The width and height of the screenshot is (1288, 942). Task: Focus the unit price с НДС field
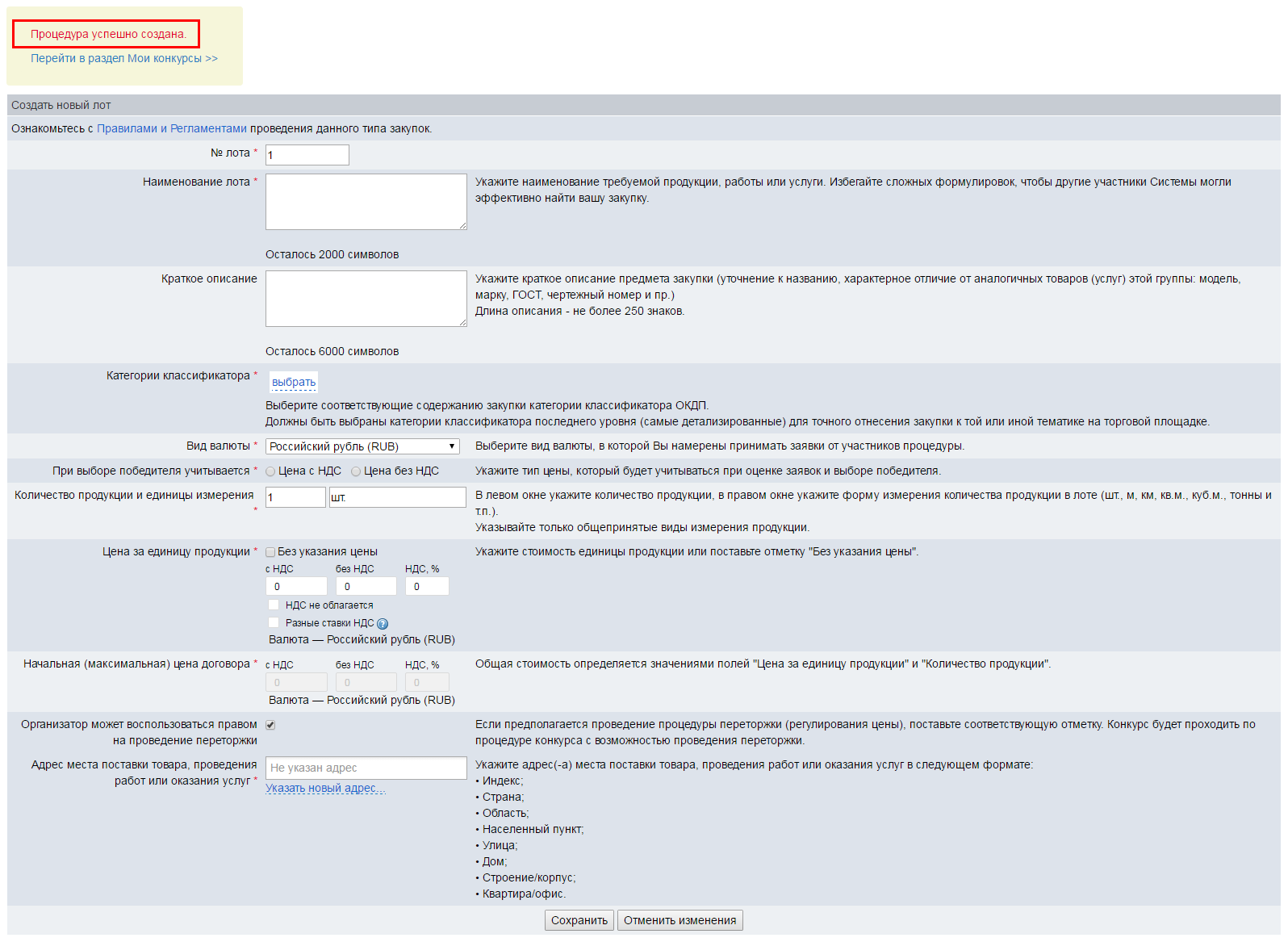(297, 586)
